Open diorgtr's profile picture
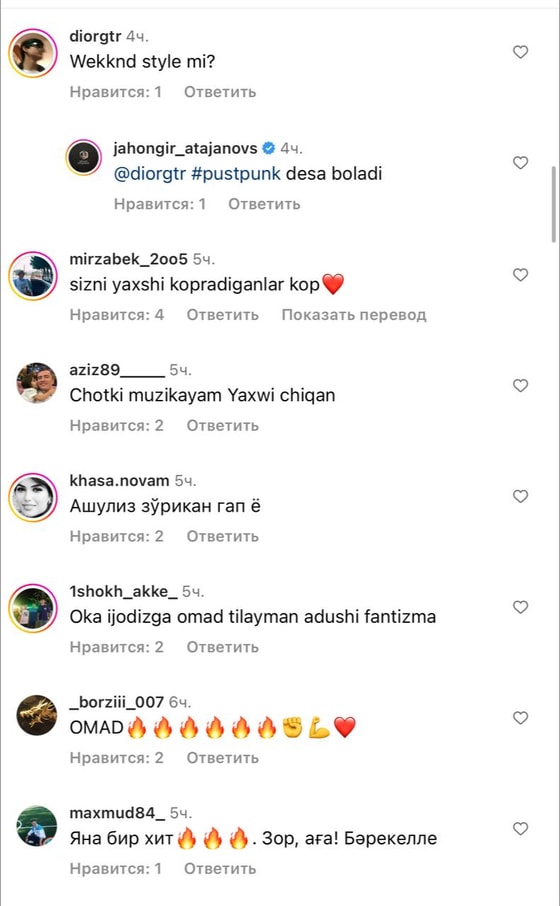Screen dimensions: 560x906 [x=33, y=53]
